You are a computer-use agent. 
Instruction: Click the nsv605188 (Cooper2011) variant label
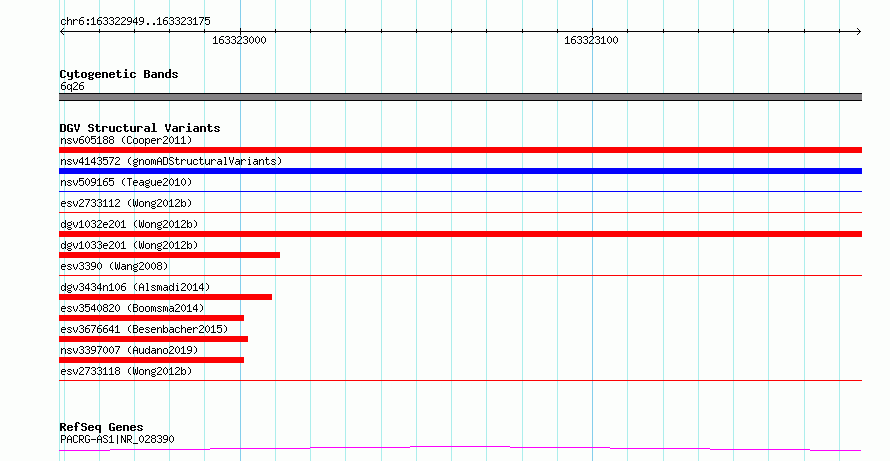click(126, 140)
